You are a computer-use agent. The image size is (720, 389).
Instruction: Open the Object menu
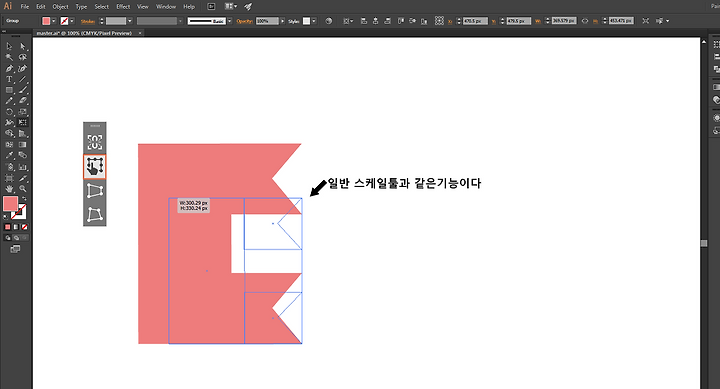pos(60,7)
